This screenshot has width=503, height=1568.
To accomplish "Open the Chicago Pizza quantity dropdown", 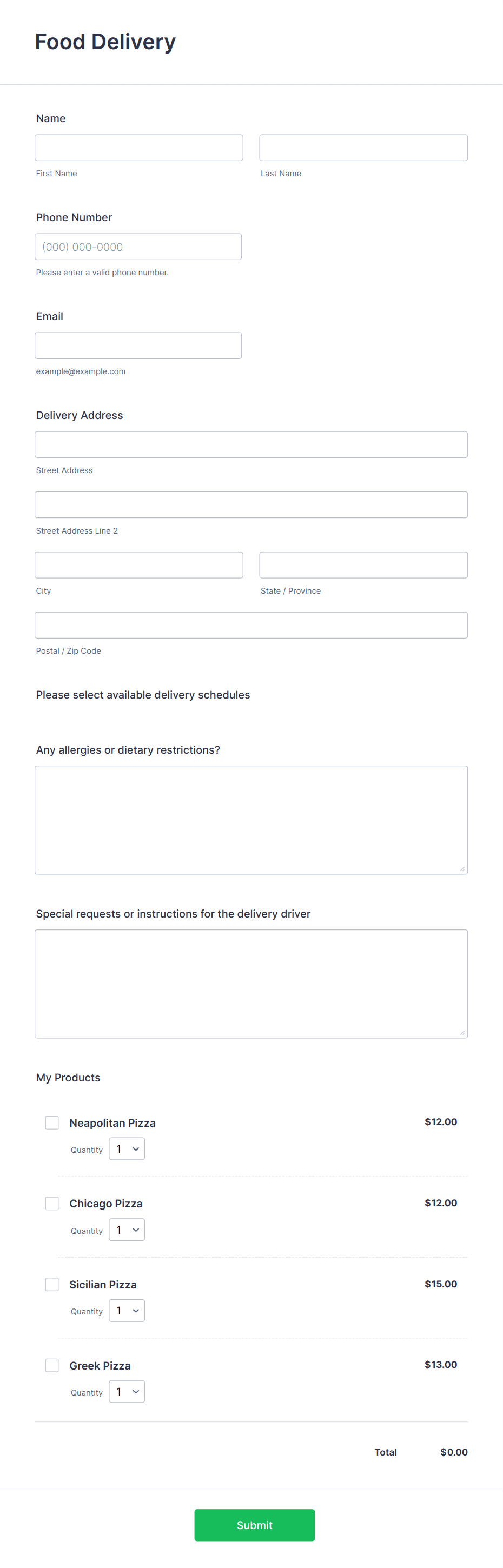I will 126,1230.
